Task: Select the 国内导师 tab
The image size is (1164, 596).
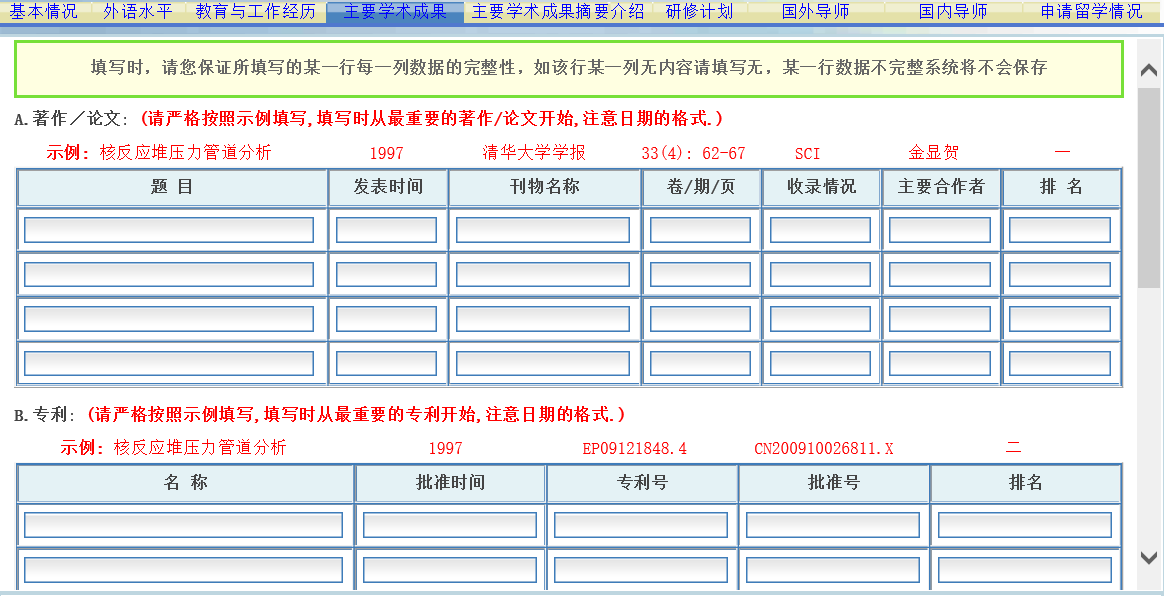Action: 945,12
